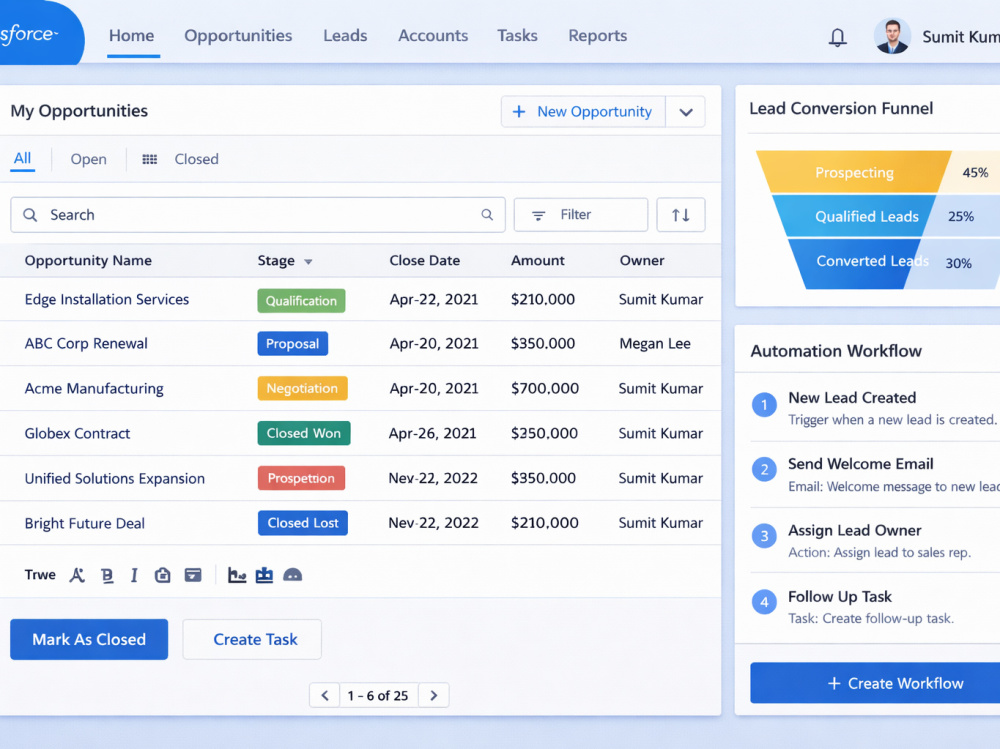
Task: Open ABC Corp Renewal opportunity
Action: pyautogui.click(x=86, y=343)
